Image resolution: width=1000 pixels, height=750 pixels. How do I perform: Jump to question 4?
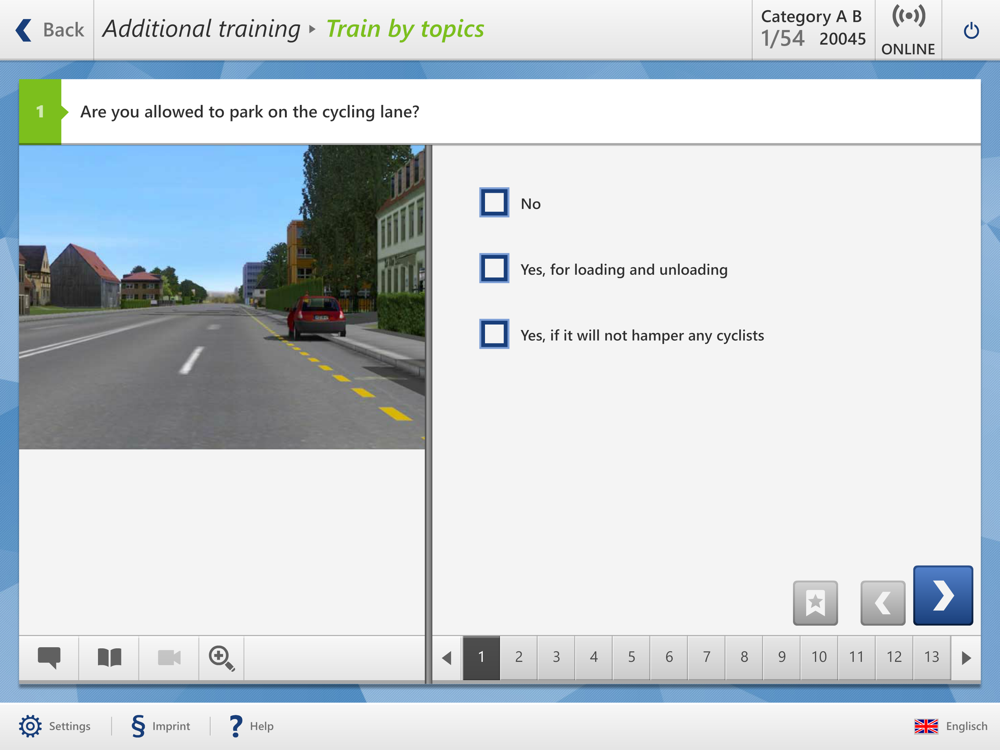pos(594,658)
